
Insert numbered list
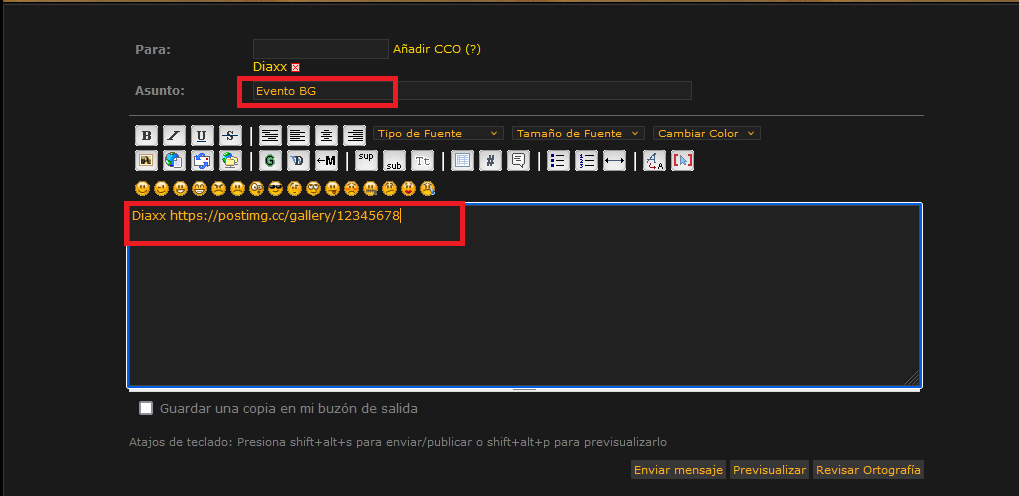click(x=586, y=160)
